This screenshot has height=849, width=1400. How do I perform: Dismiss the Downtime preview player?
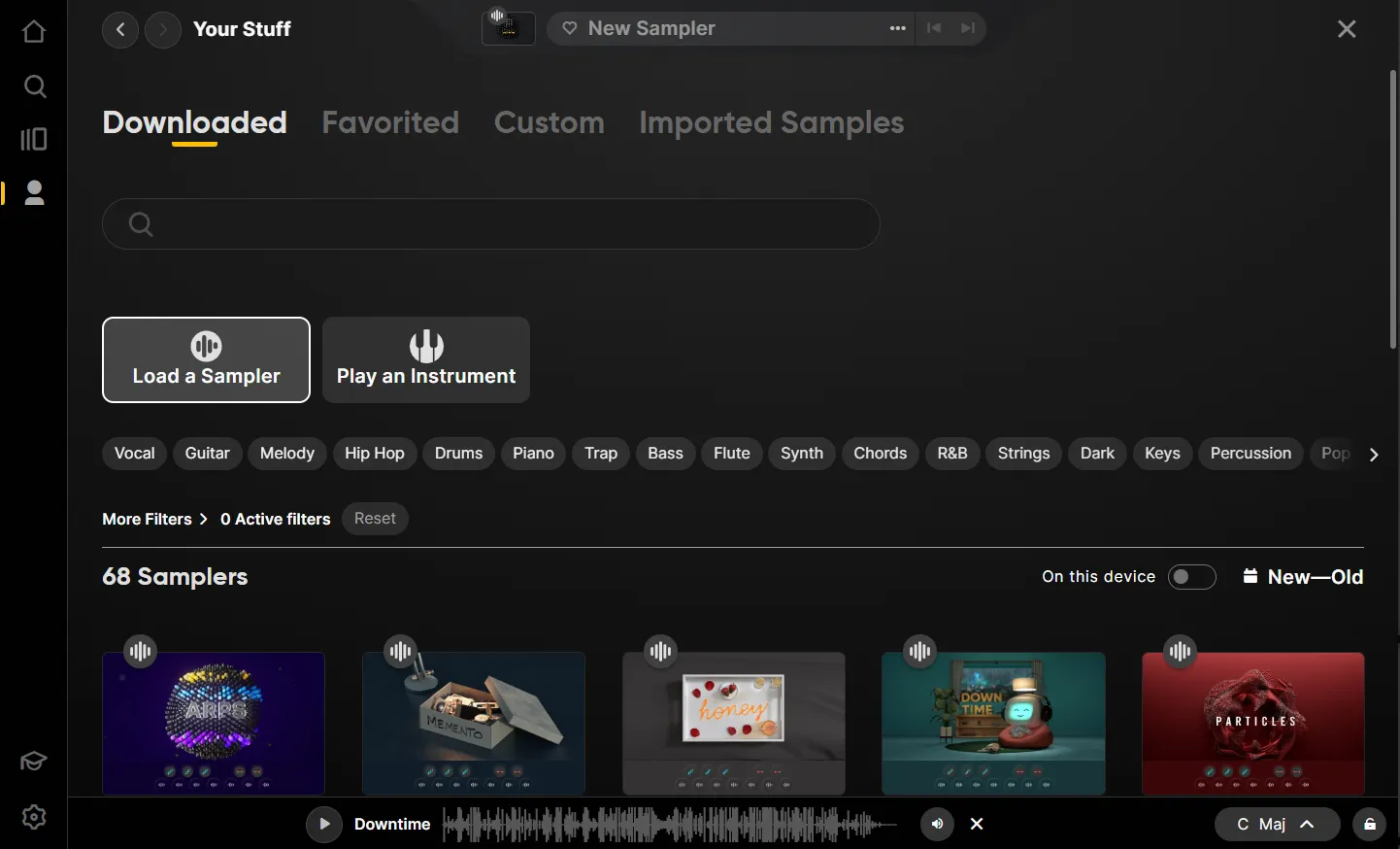point(977,824)
